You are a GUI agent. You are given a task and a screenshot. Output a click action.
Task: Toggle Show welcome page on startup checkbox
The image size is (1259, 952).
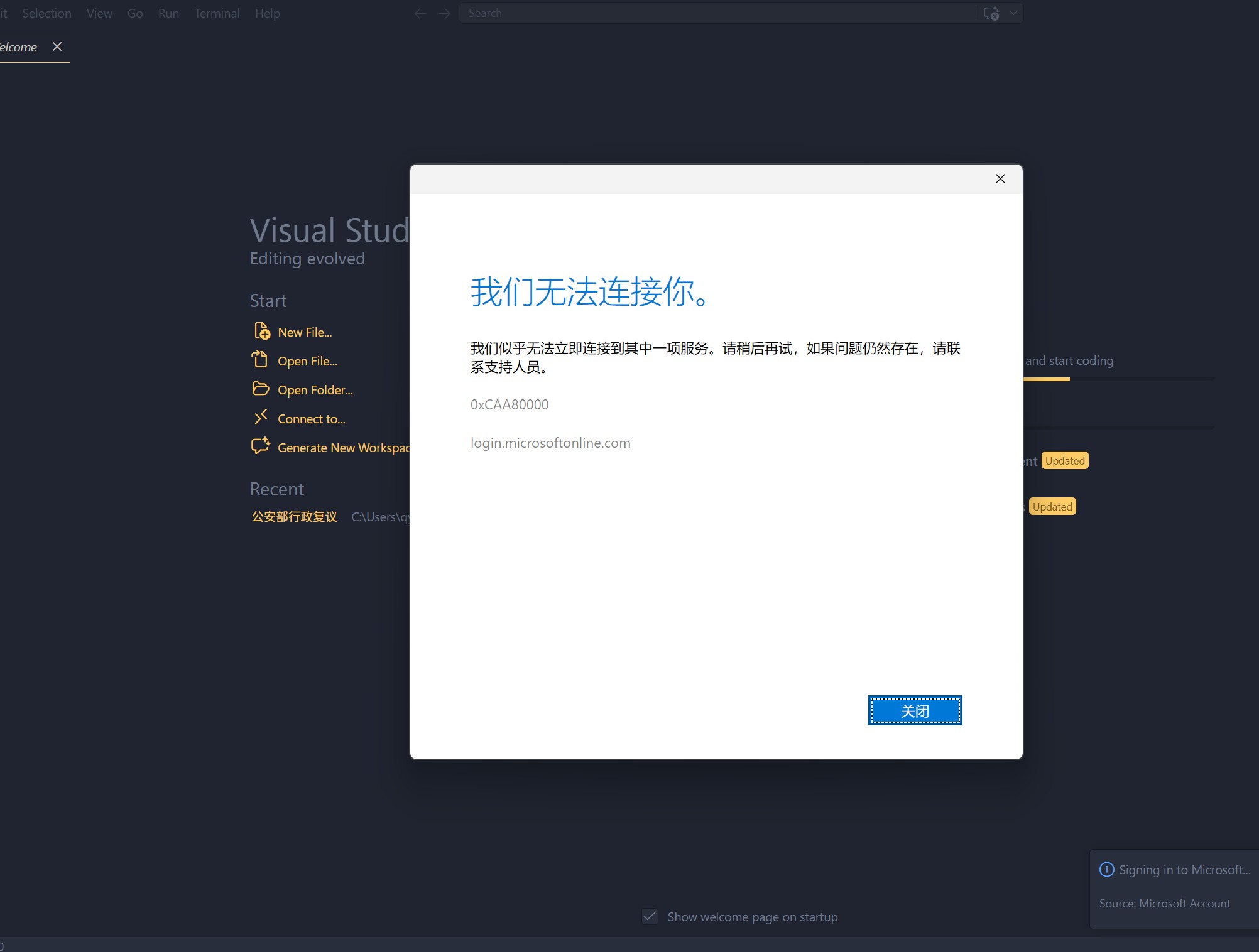pos(650,916)
